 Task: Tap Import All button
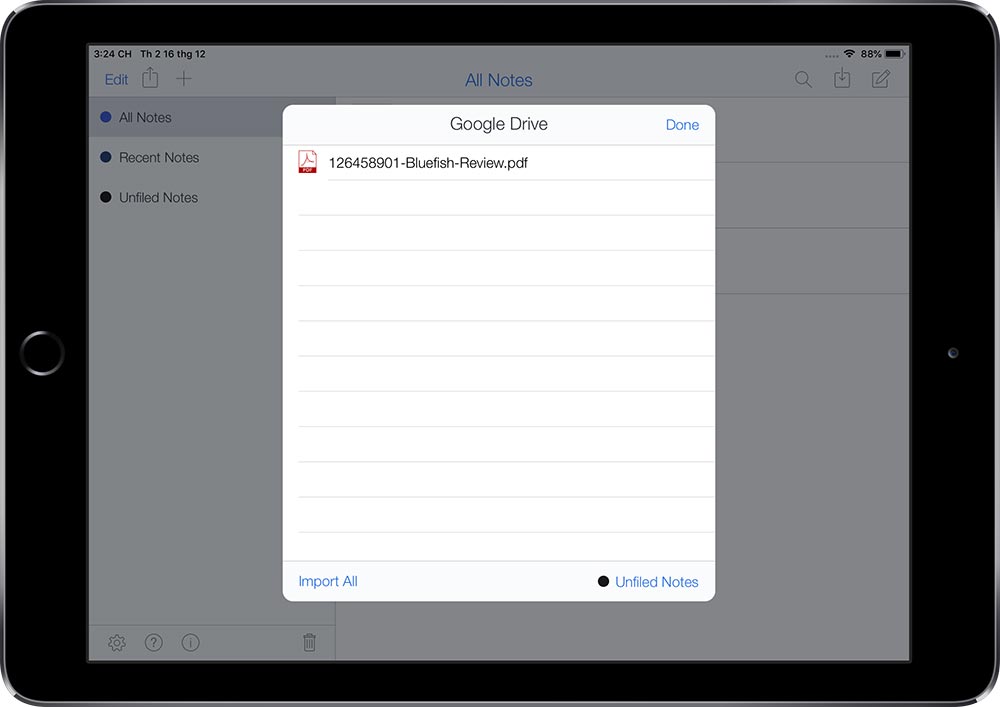click(x=328, y=581)
